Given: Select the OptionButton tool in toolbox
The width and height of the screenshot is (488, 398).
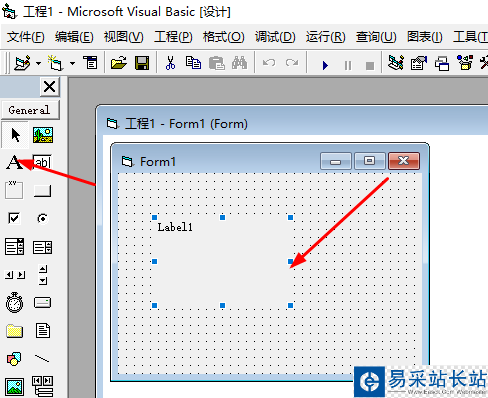Looking at the screenshot, I should pos(43,218).
